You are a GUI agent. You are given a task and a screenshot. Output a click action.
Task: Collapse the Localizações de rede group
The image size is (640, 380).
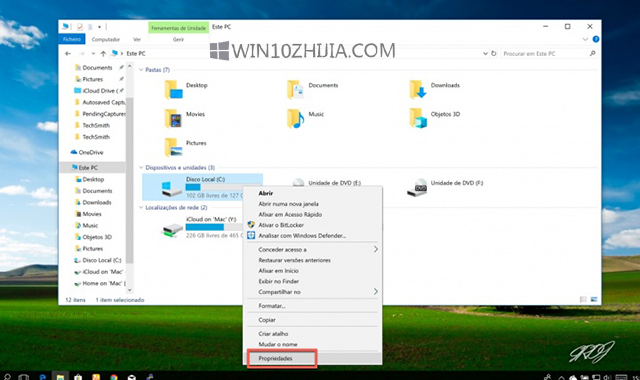point(141,207)
